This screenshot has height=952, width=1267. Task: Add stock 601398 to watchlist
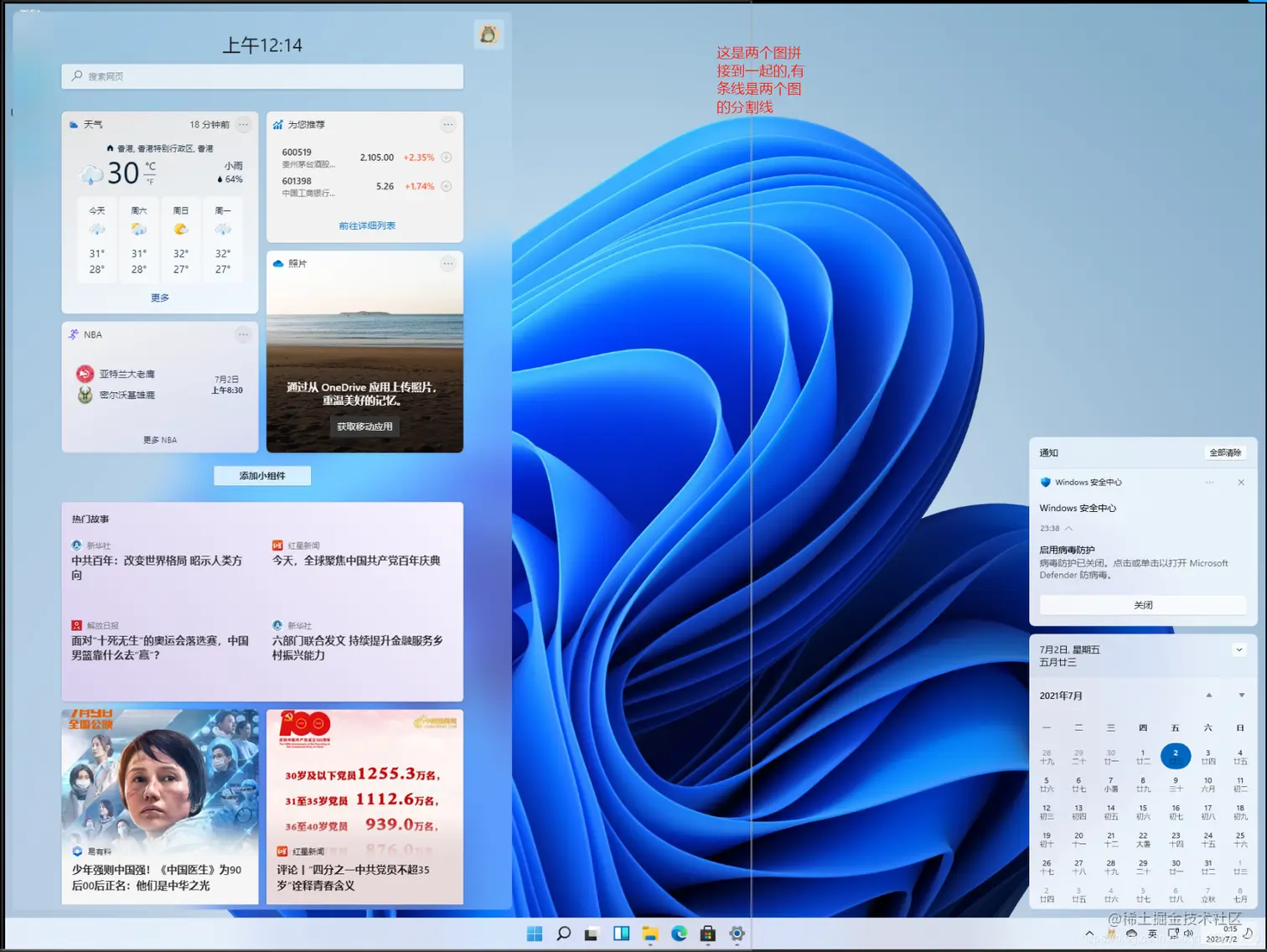[447, 186]
